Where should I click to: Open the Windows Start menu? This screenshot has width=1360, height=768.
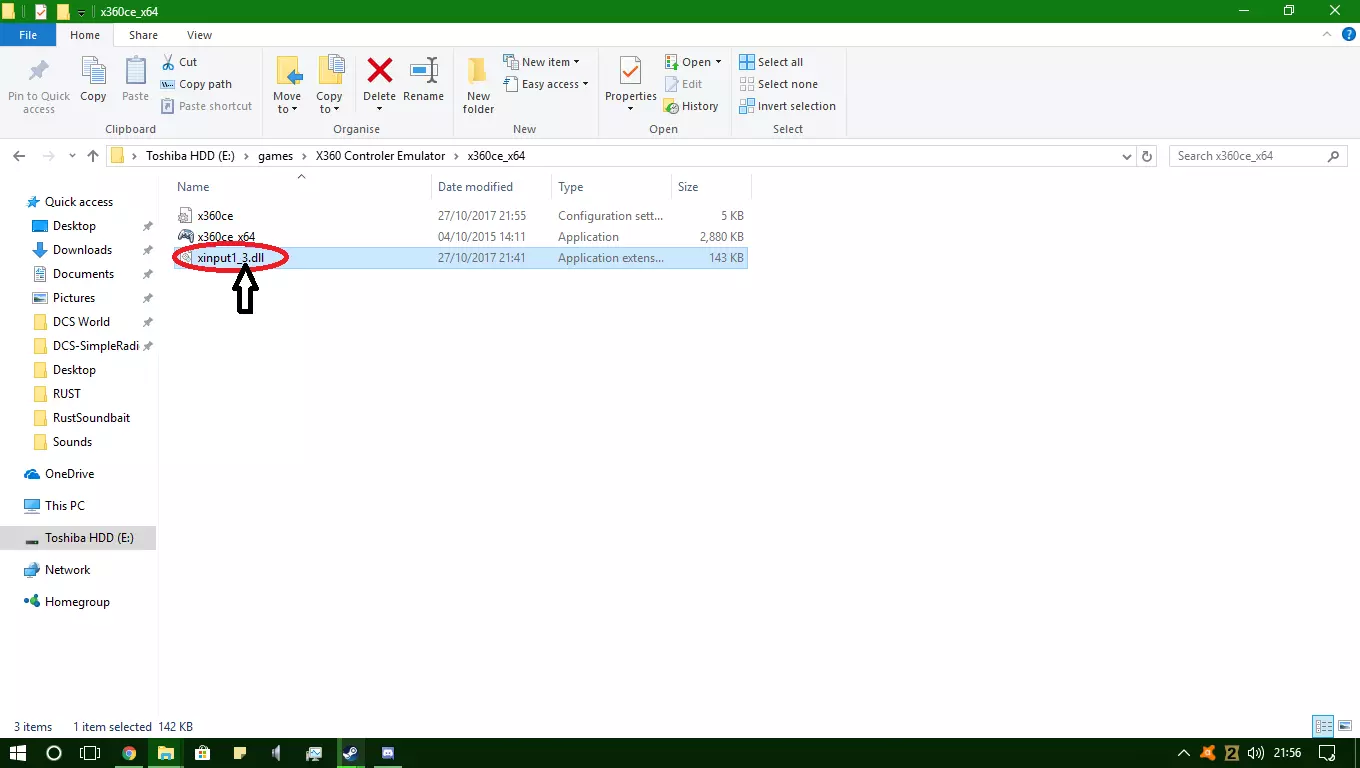point(18,753)
